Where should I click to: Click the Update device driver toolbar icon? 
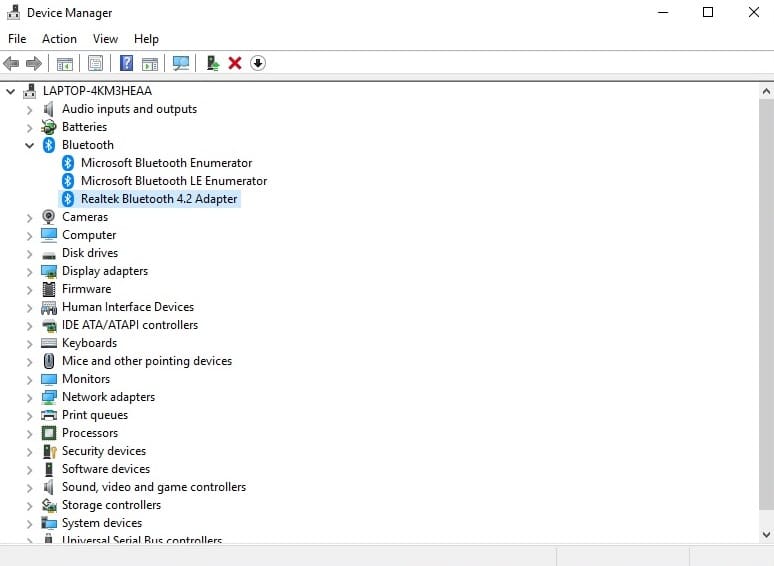pos(212,63)
